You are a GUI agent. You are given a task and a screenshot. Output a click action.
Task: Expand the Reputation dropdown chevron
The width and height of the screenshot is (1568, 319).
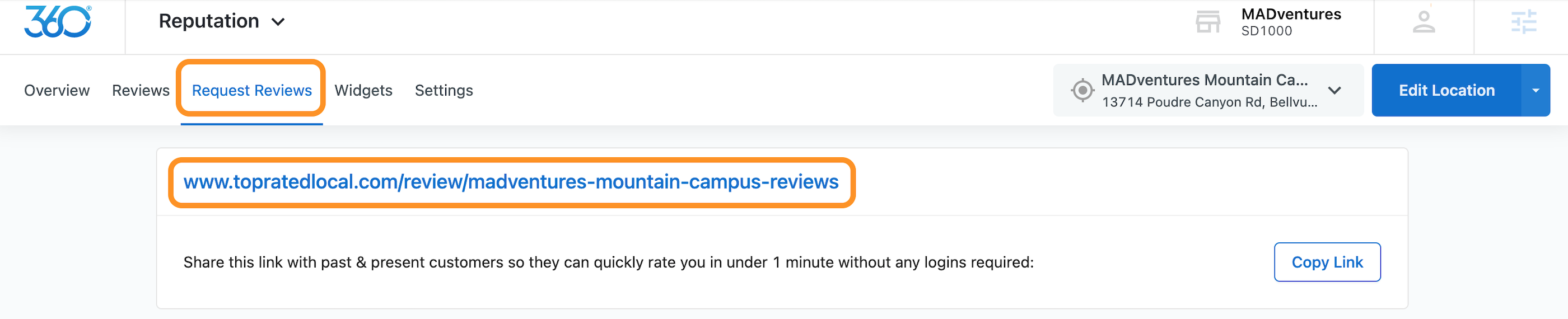pos(278,22)
